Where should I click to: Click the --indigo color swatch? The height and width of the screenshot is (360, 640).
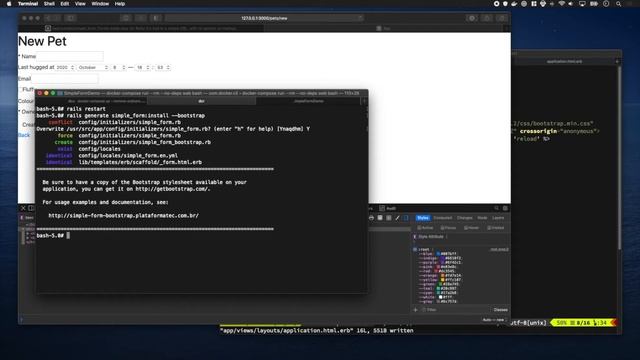point(442,258)
